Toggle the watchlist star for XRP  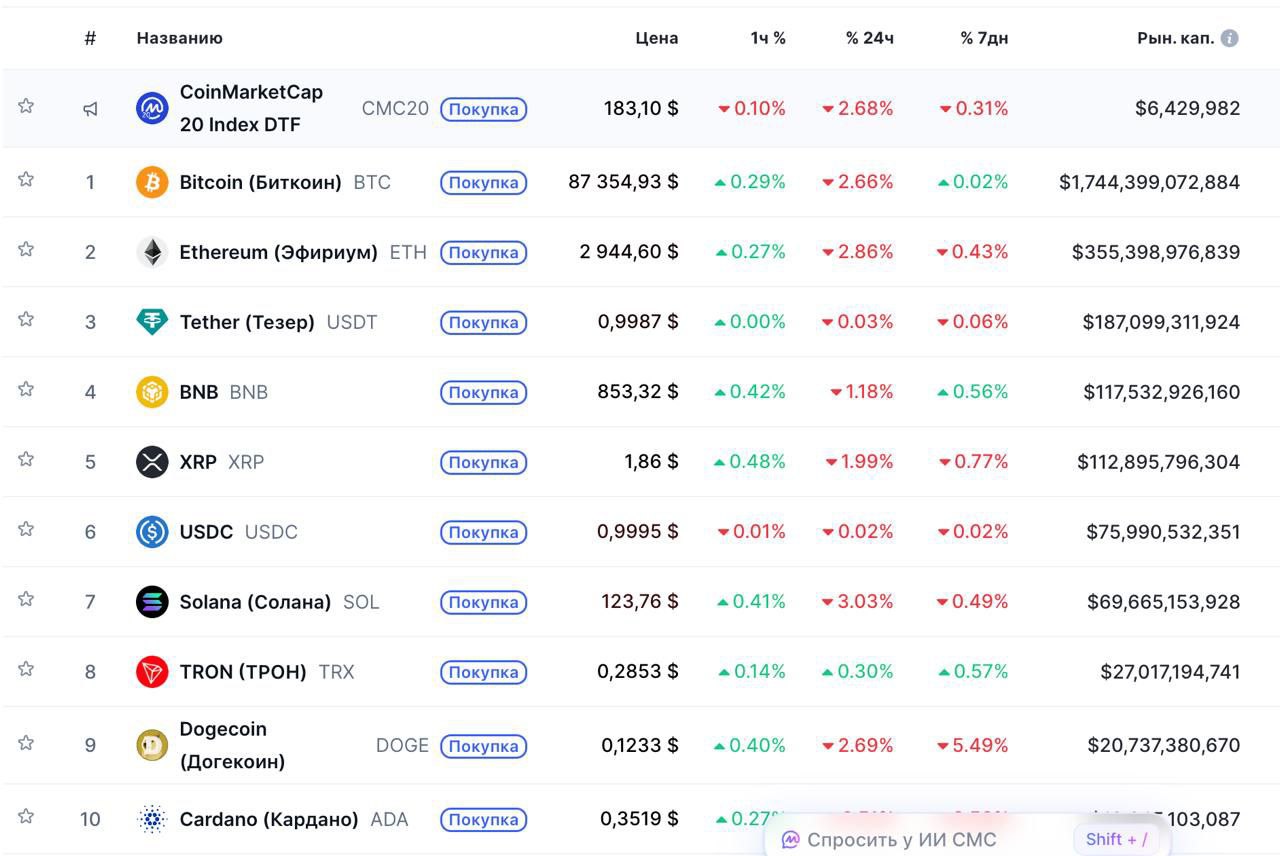tap(26, 460)
